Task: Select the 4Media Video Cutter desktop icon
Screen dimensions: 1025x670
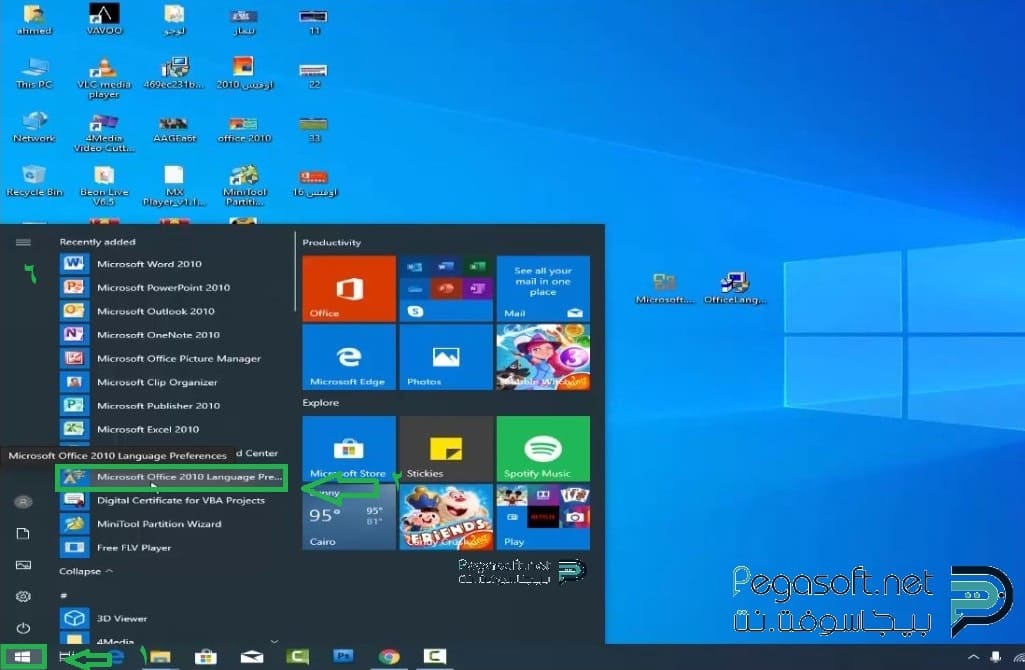Action: (x=104, y=133)
